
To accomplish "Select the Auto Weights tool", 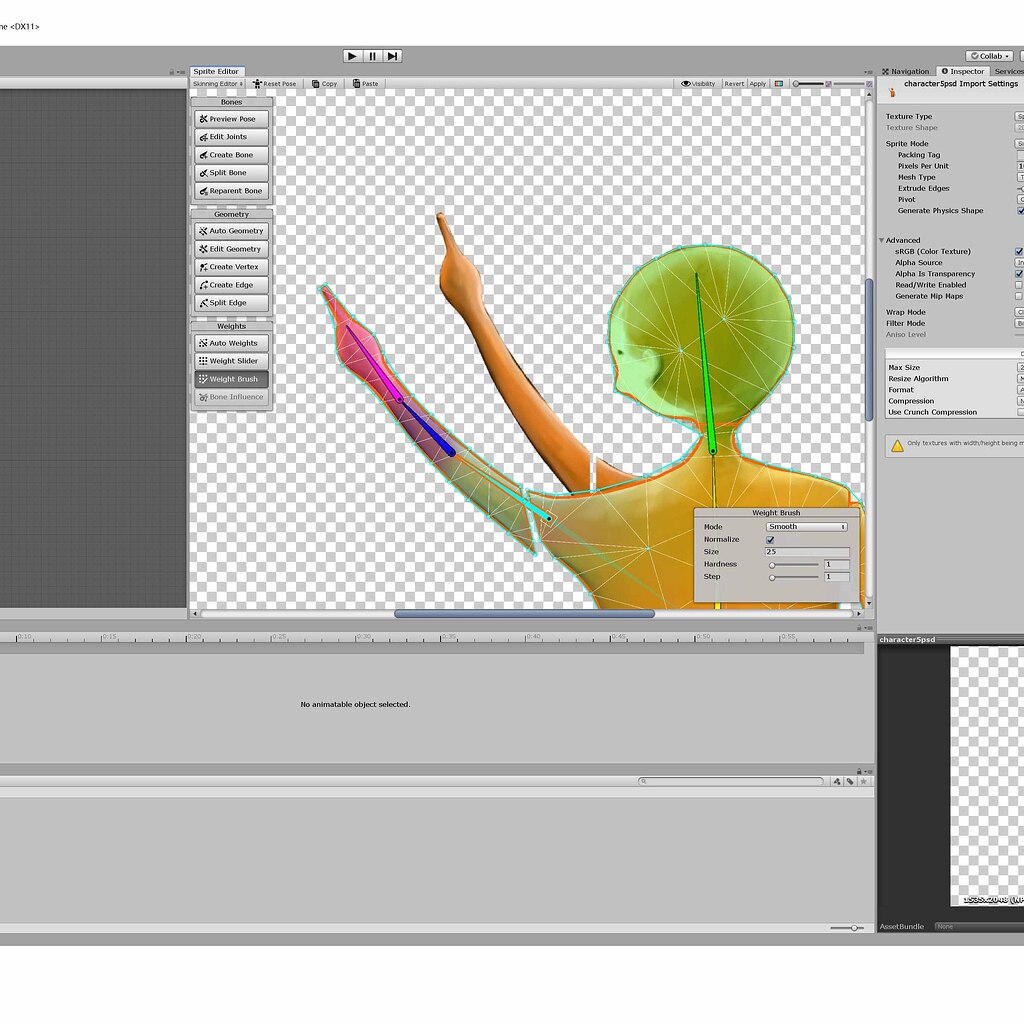I will tap(231, 342).
